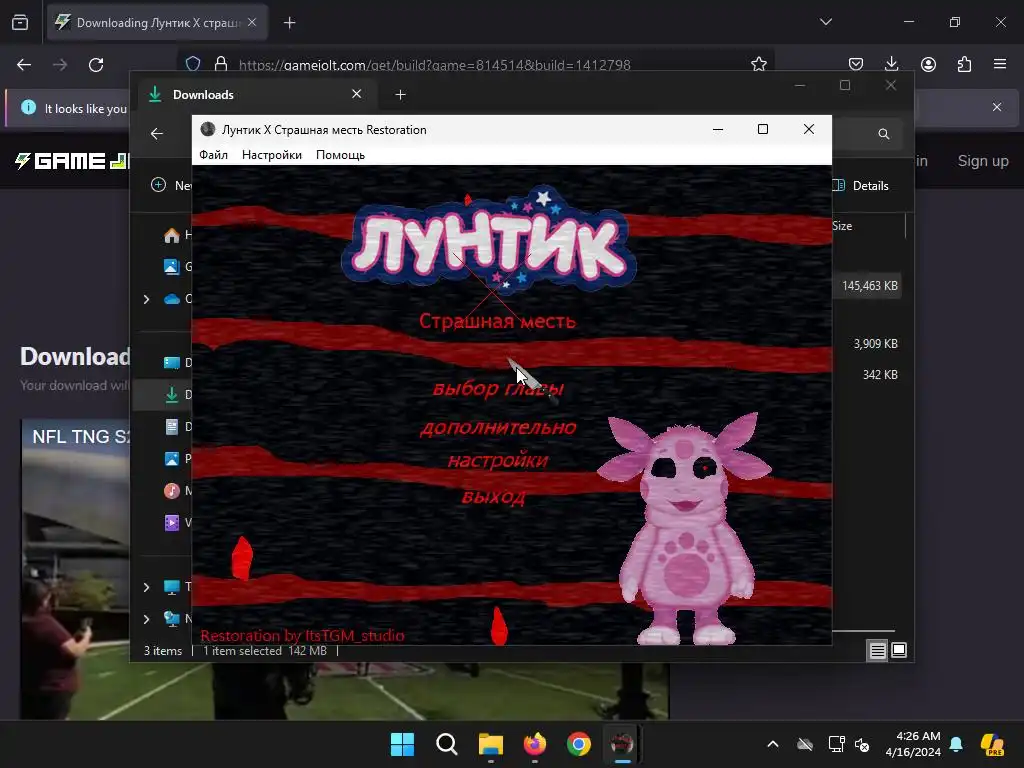Viewport: 1024px width, 768px height.
Task: Open Firefox application hamburger menu
Action: tap(1000, 64)
